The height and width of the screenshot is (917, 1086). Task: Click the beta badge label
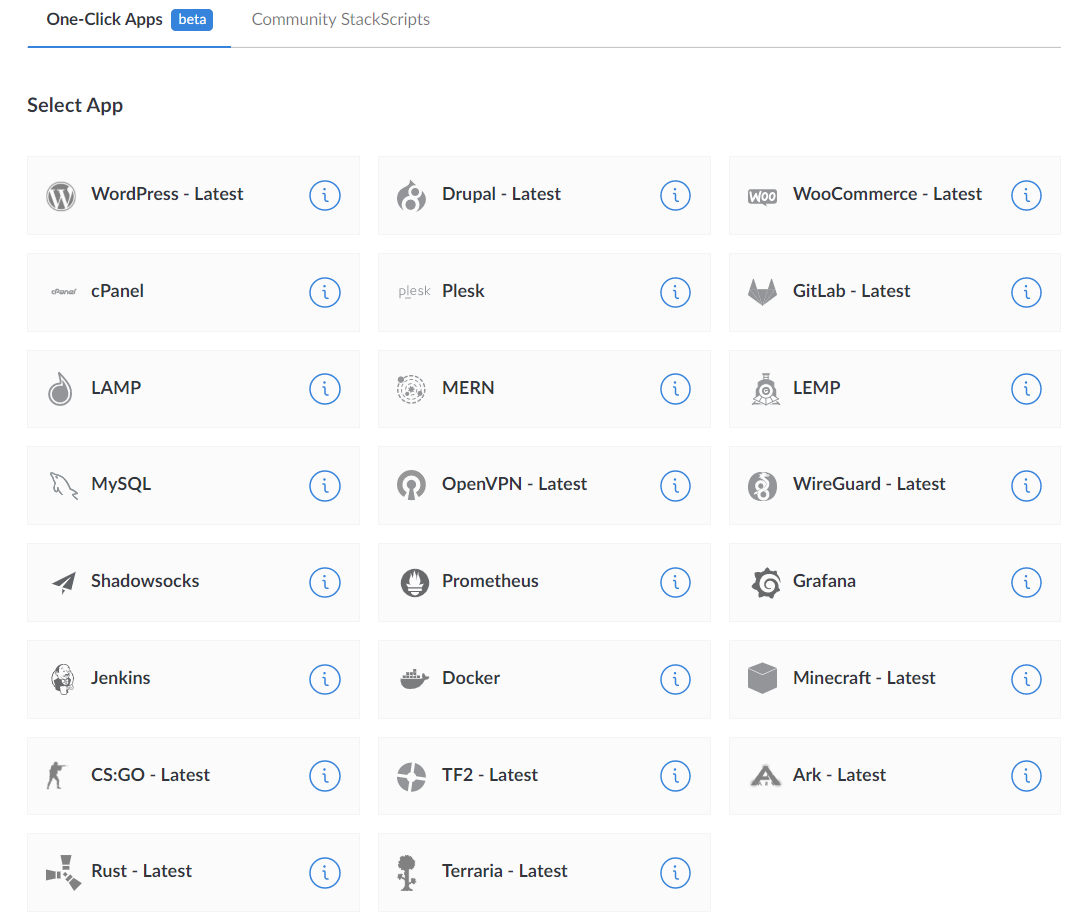192,20
